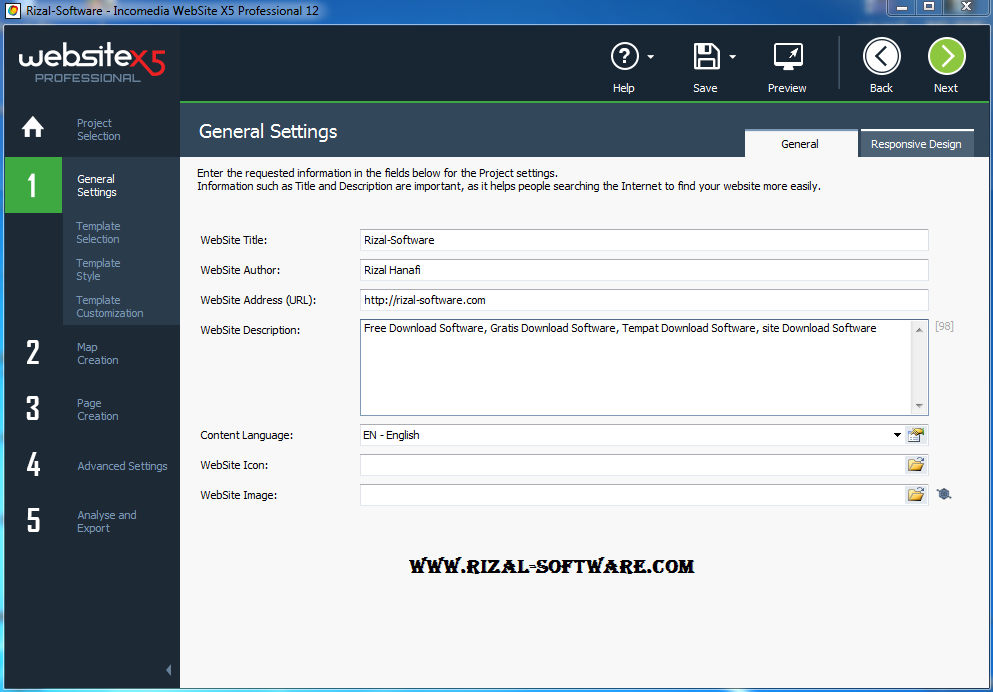Open Template Selection in sidebar
The height and width of the screenshot is (692, 993).
click(x=98, y=232)
